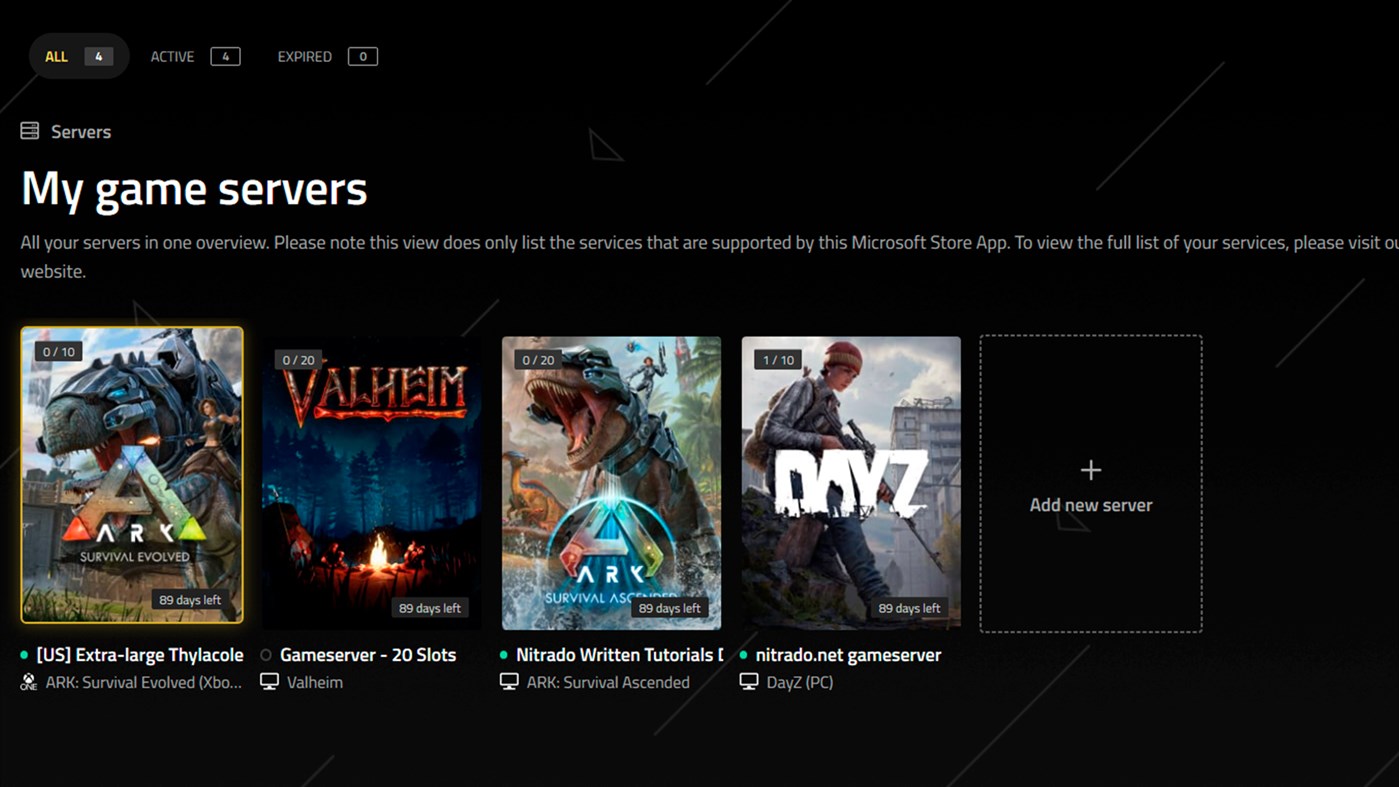Click 89 days left on ARK Ascended card
This screenshot has width=1399, height=787.
670,608
